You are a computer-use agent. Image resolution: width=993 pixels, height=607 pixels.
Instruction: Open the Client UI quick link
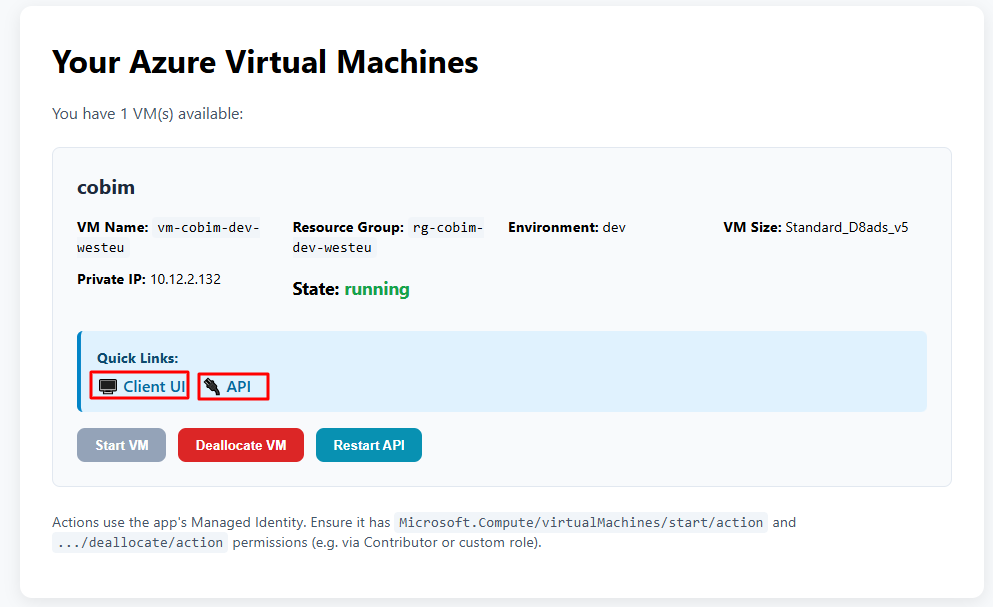(x=154, y=386)
